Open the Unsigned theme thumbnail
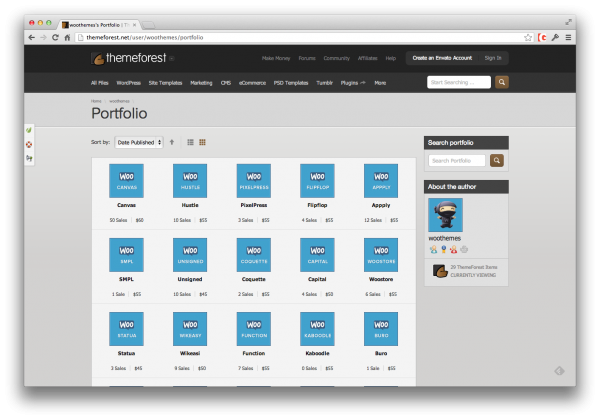 coord(190,255)
